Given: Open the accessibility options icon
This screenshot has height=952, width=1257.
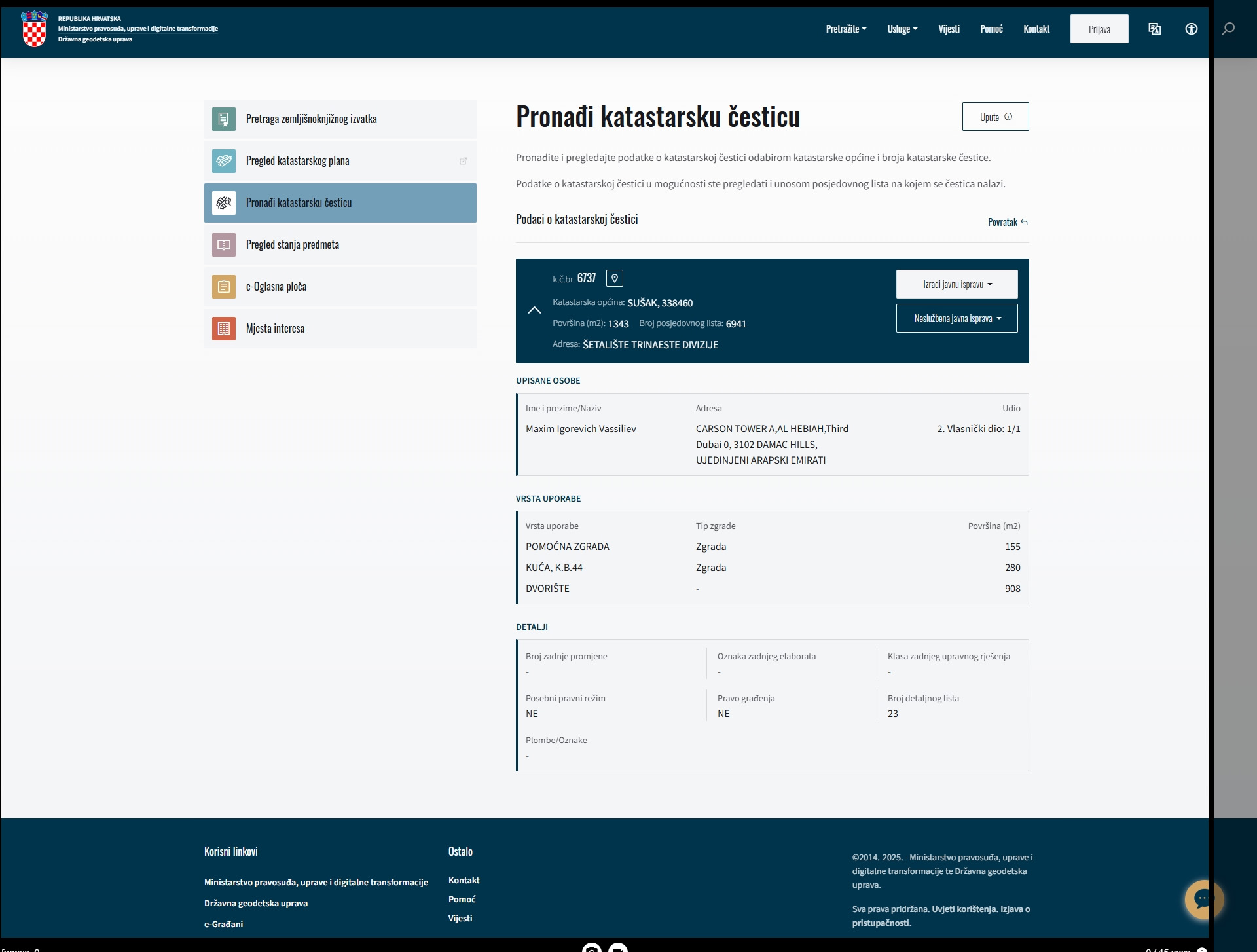Looking at the screenshot, I should pyautogui.click(x=1192, y=29).
